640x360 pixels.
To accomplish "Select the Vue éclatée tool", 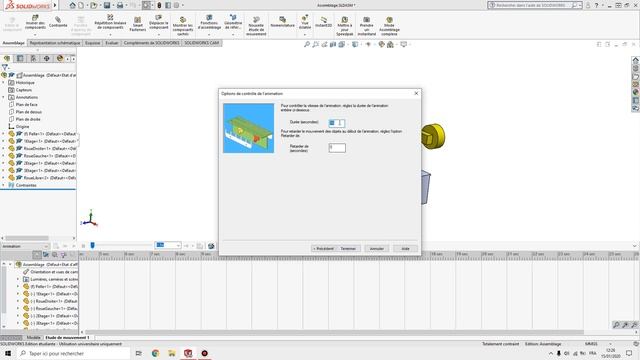I will [x=305, y=23].
